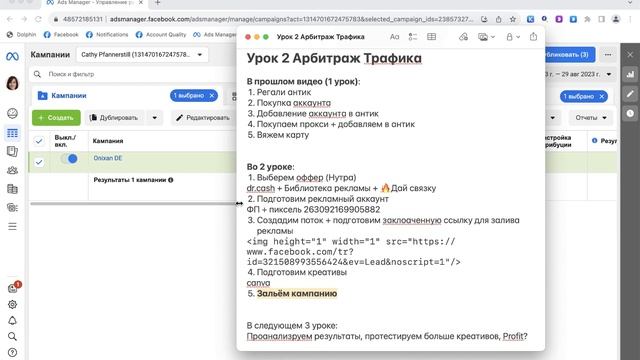This screenshot has height=360, width=640.
Task: Open the dr.cash link in the note
Action: (261, 188)
